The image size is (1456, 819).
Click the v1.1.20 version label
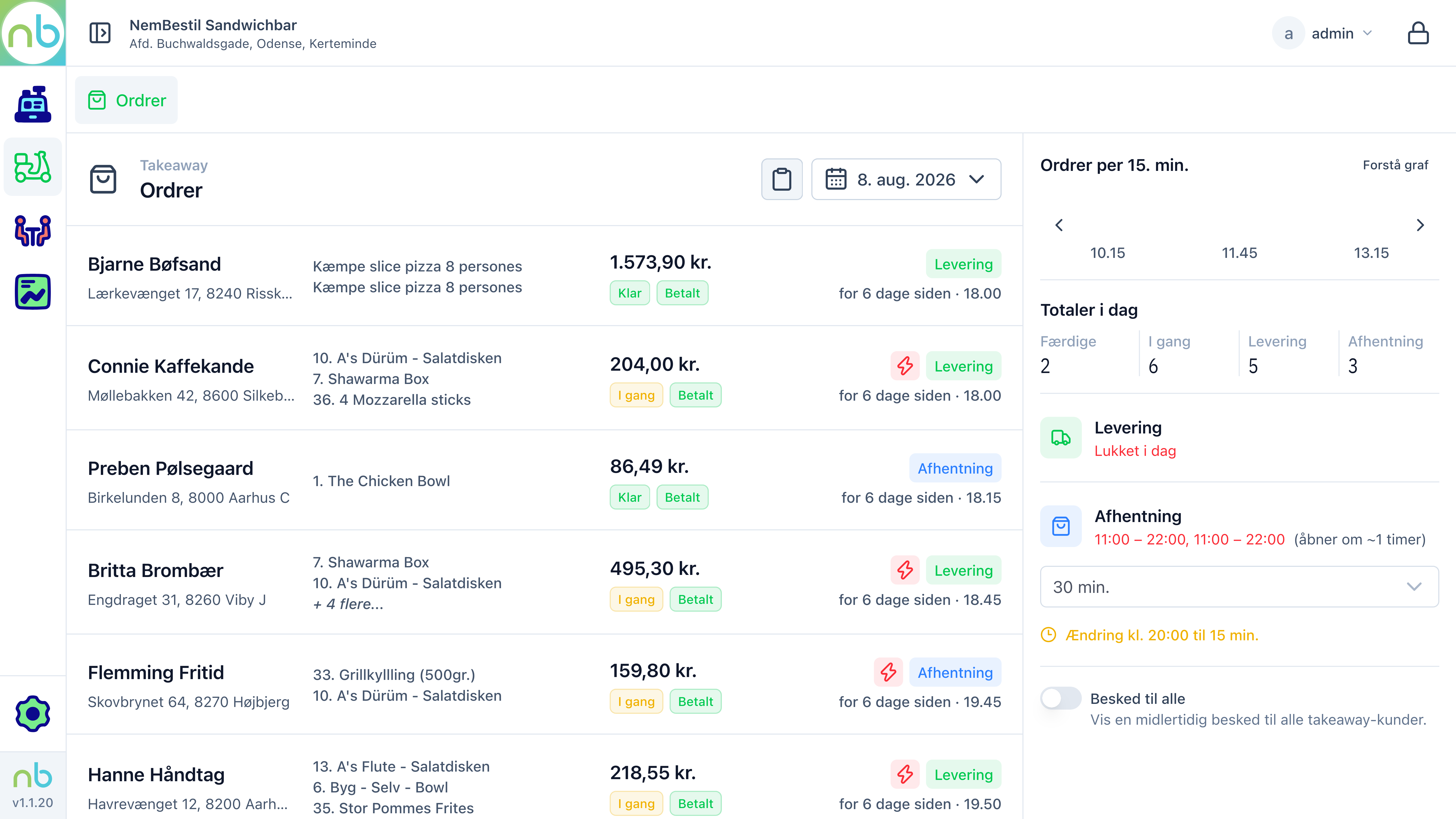(x=33, y=803)
